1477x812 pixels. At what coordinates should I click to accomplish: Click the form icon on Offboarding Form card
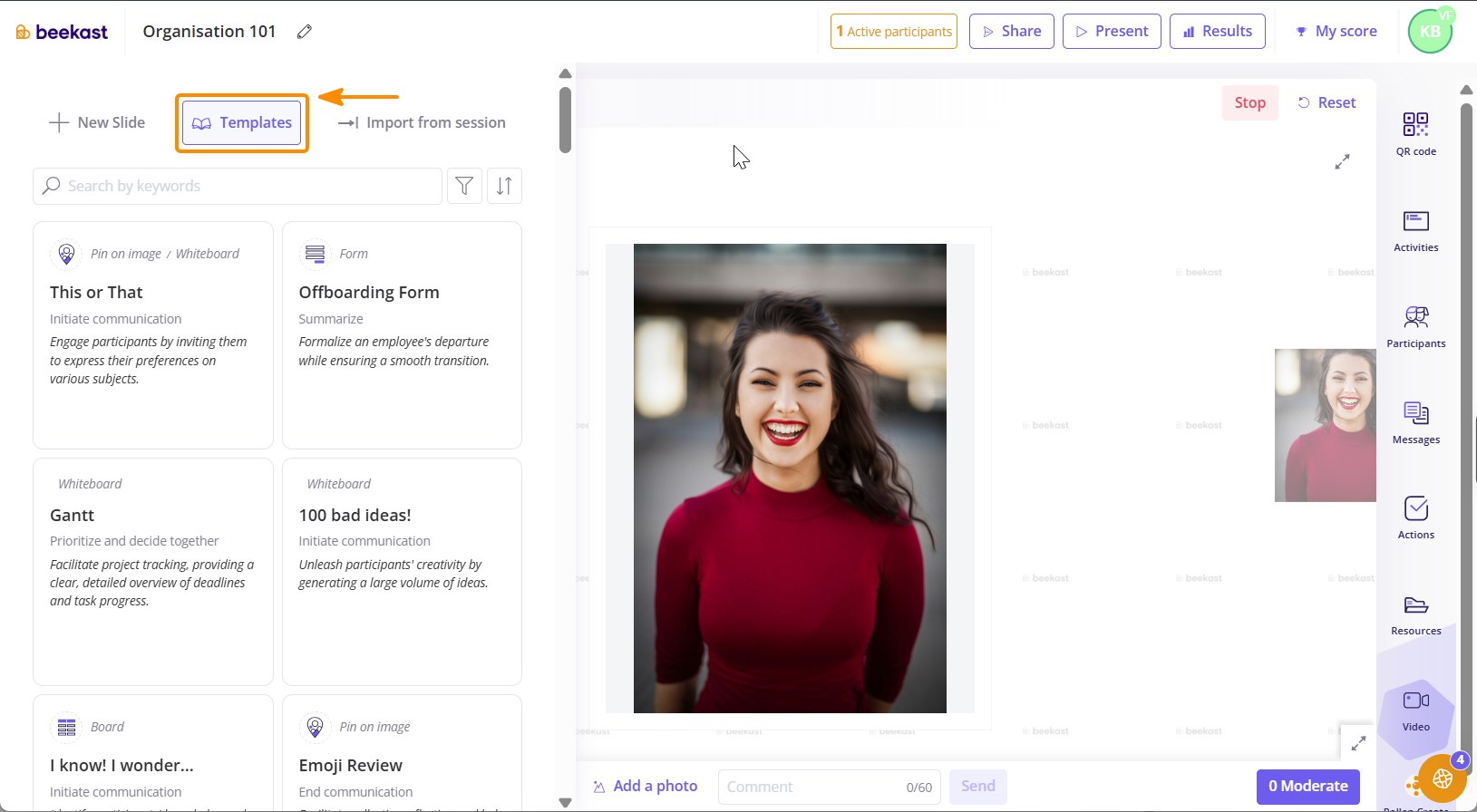point(315,254)
